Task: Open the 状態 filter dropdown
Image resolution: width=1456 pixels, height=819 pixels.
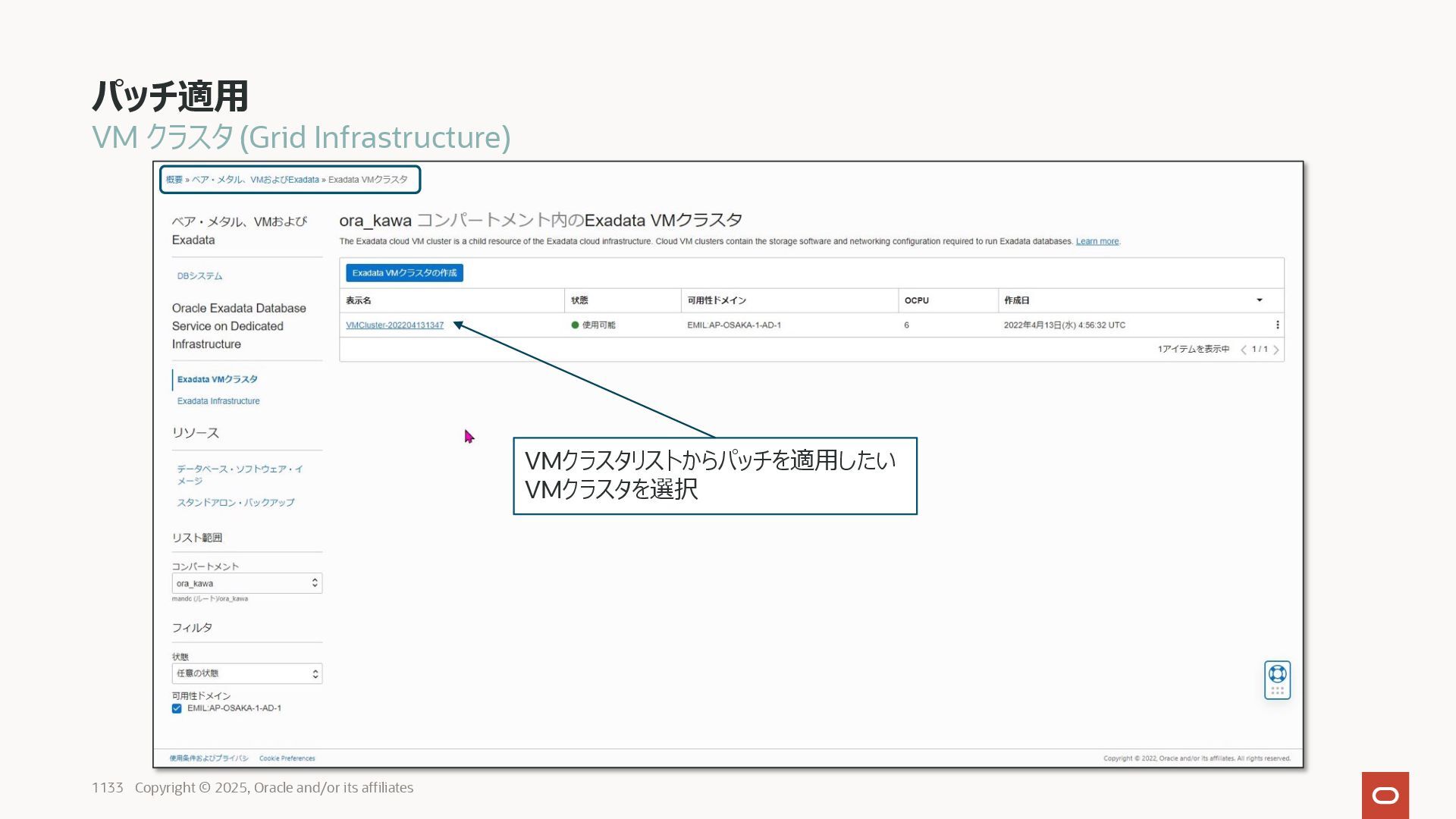Action: pyautogui.click(x=246, y=673)
